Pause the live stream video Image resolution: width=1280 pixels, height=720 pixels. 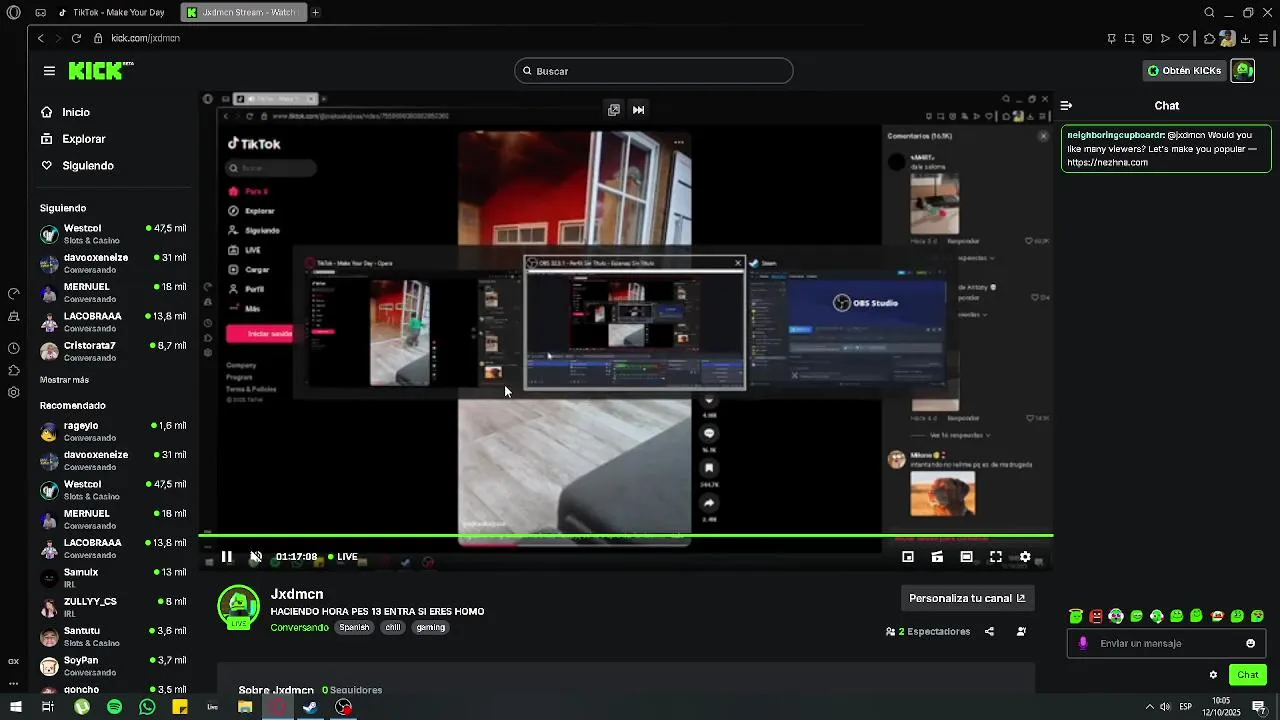pyautogui.click(x=227, y=557)
